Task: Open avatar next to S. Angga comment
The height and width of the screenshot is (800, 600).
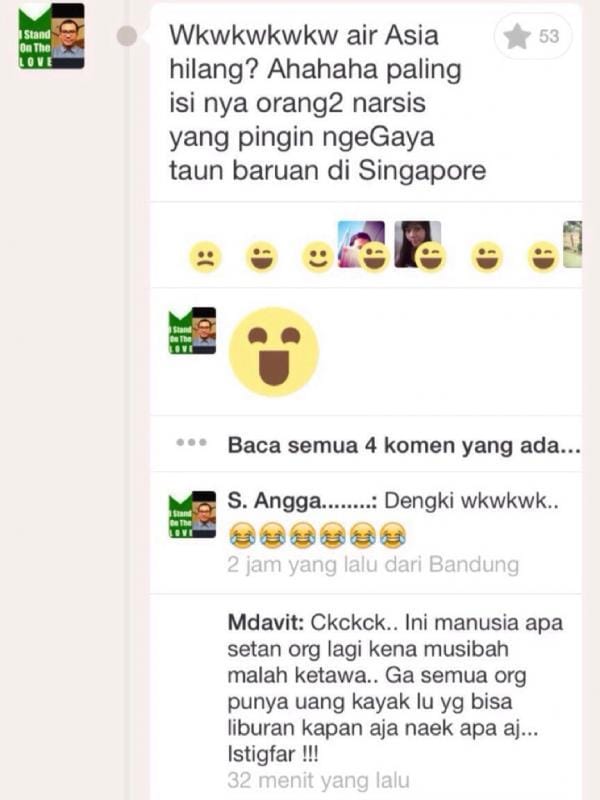Action: tap(192, 514)
